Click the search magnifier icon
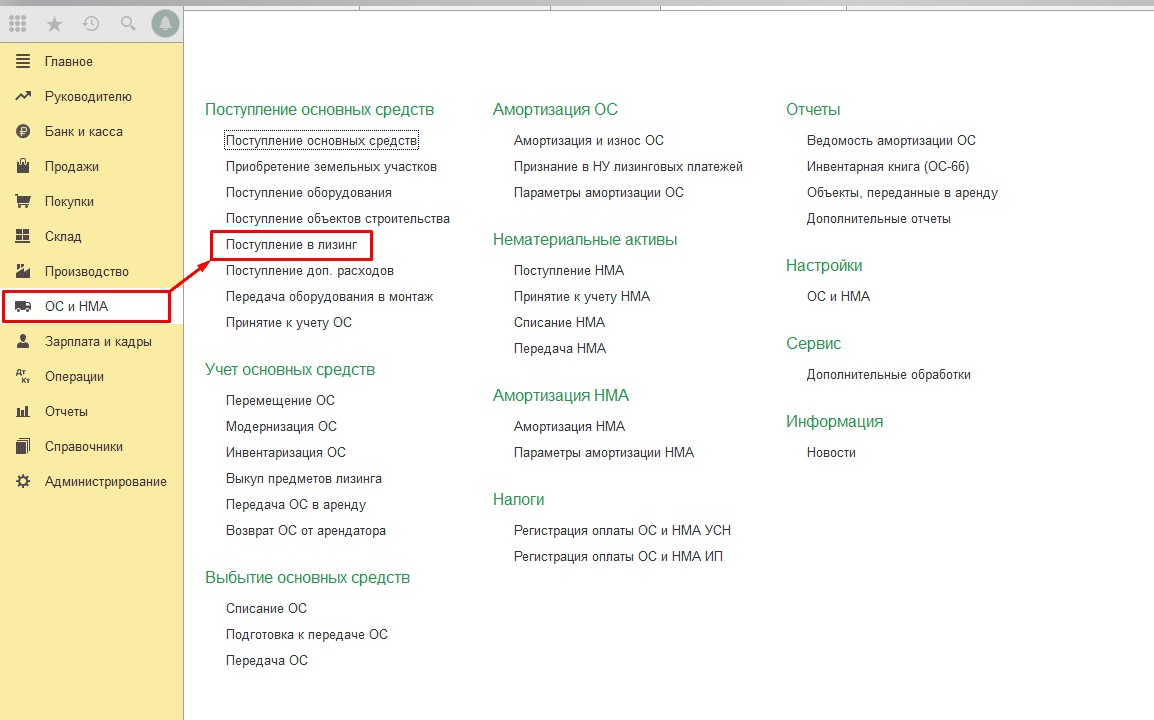 pyautogui.click(x=126, y=23)
